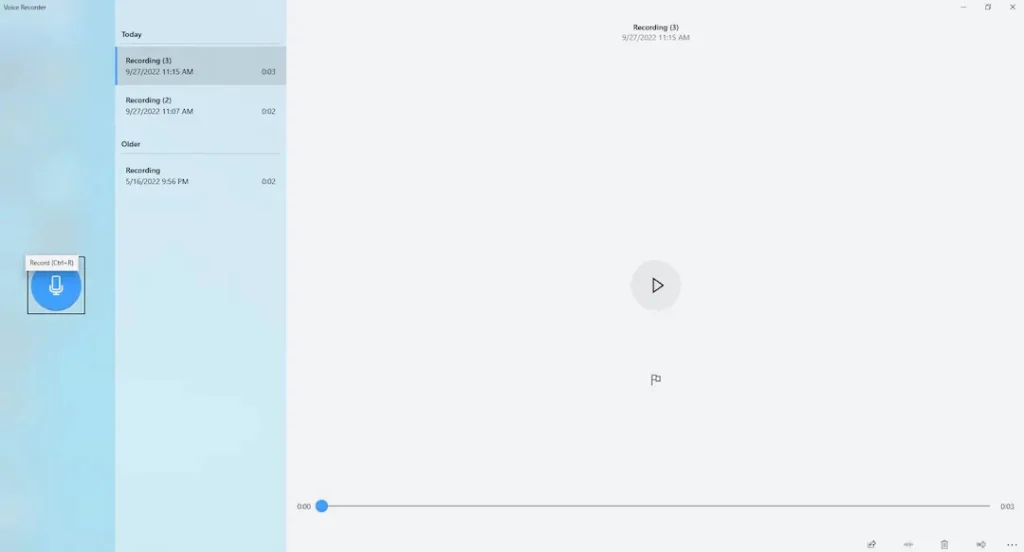Viewport: 1024px width, 552px height.
Task: Open the older recording from 5/16/2022
Action: pyautogui.click(x=200, y=176)
